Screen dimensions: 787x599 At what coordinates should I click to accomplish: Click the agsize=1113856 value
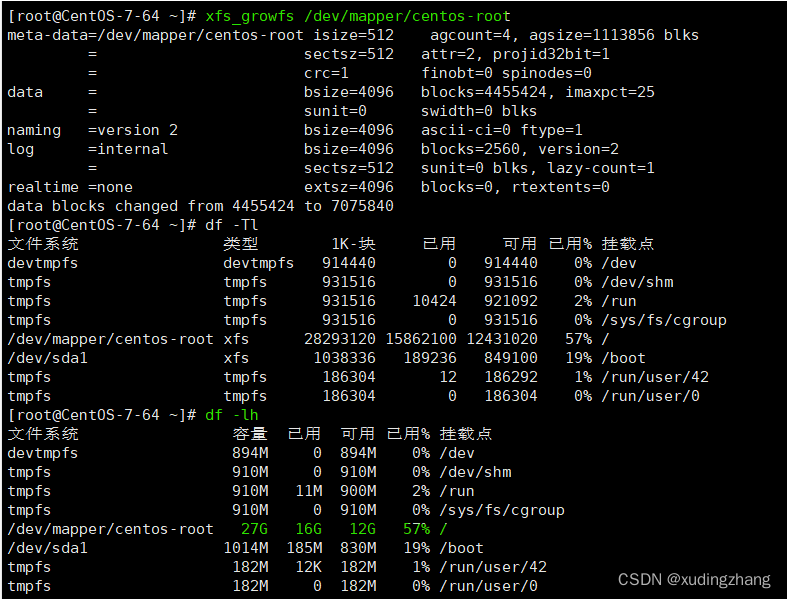tap(592, 35)
